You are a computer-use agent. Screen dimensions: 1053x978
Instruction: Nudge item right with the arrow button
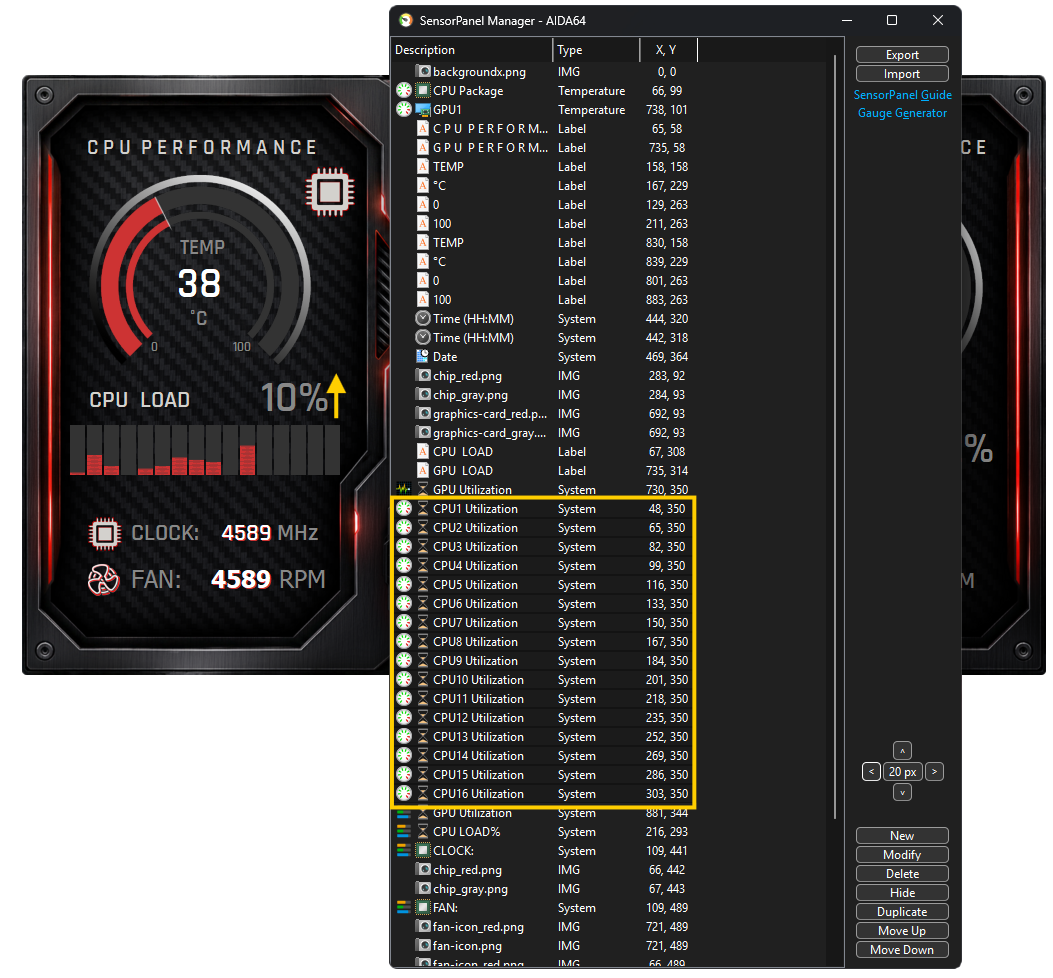coord(934,772)
